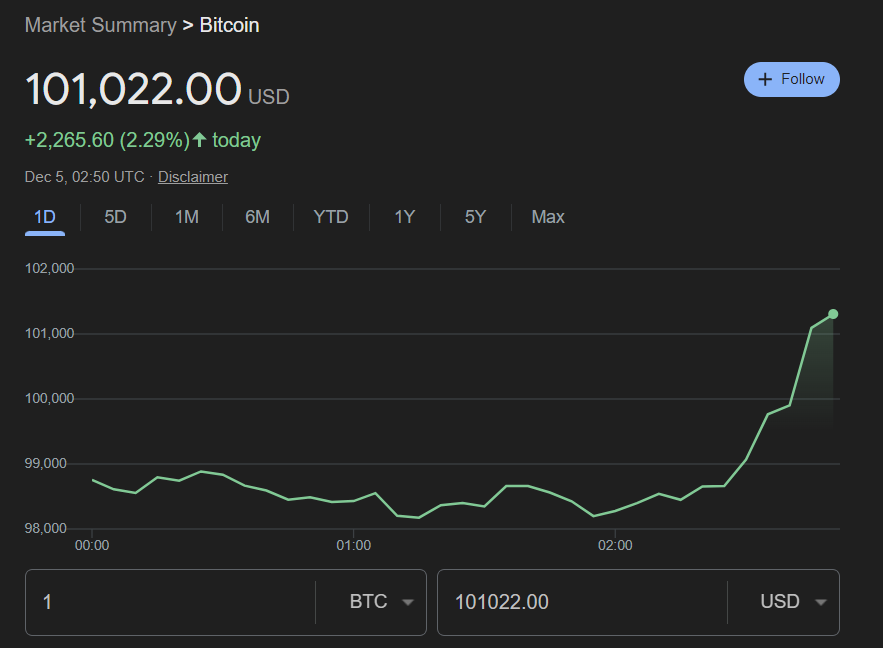Open the BTC currency dropdown
This screenshot has width=883, height=648.
coord(381,602)
